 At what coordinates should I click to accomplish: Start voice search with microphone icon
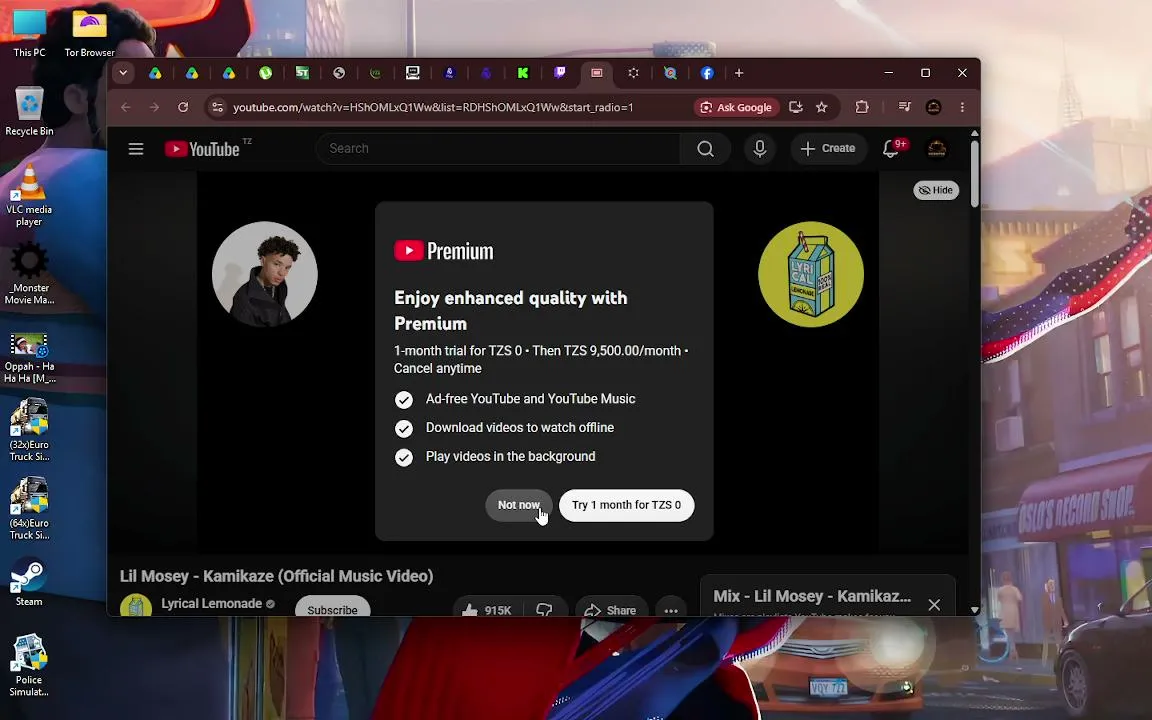coord(760,149)
